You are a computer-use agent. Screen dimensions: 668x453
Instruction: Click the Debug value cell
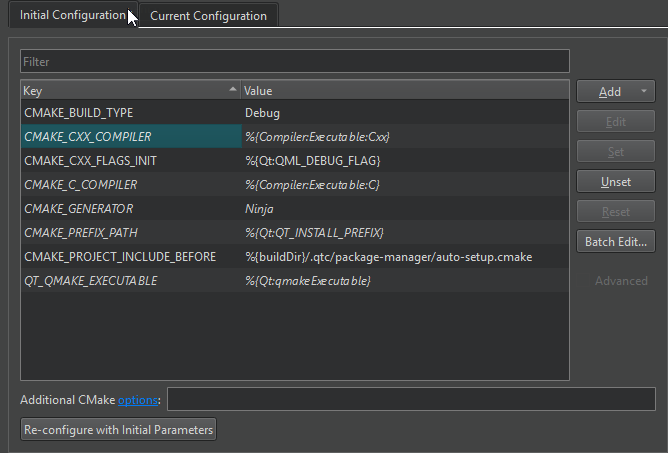(x=263, y=113)
